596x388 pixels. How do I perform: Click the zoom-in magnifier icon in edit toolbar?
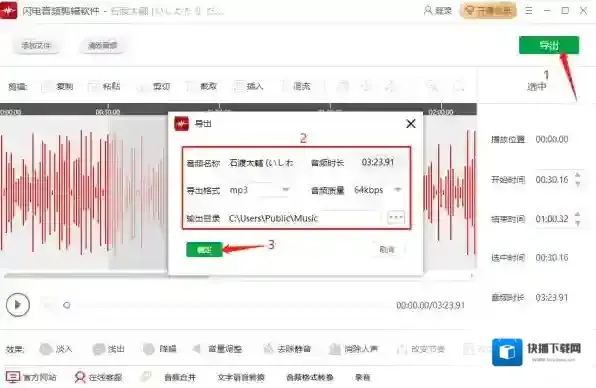pos(432,87)
